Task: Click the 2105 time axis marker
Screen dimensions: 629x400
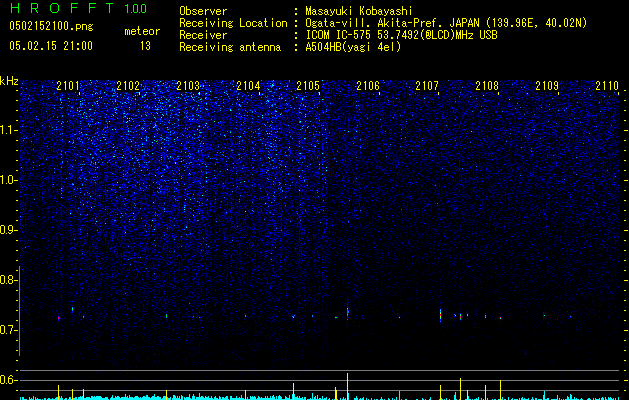Action: (308, 86)
